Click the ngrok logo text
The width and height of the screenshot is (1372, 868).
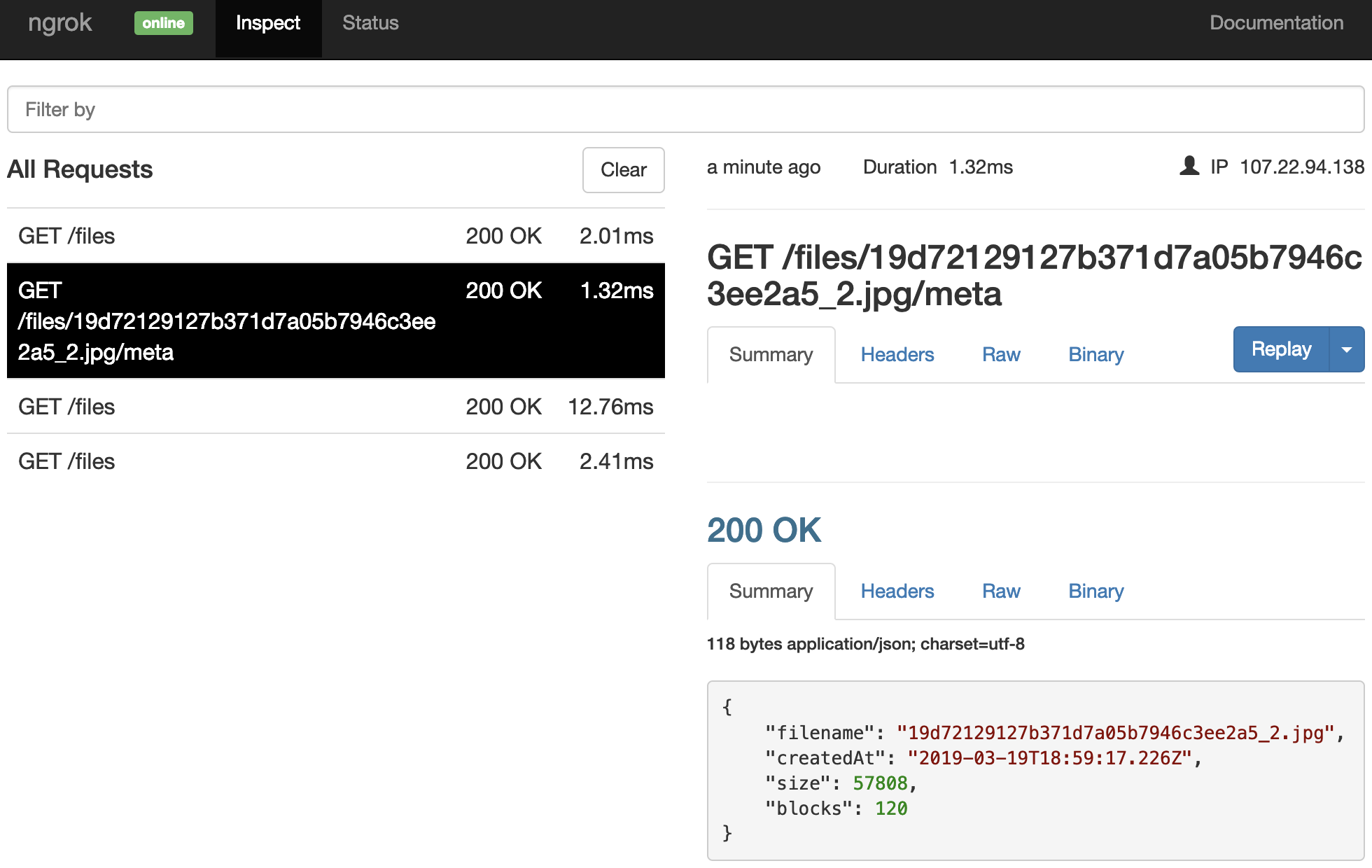[60, 23]
